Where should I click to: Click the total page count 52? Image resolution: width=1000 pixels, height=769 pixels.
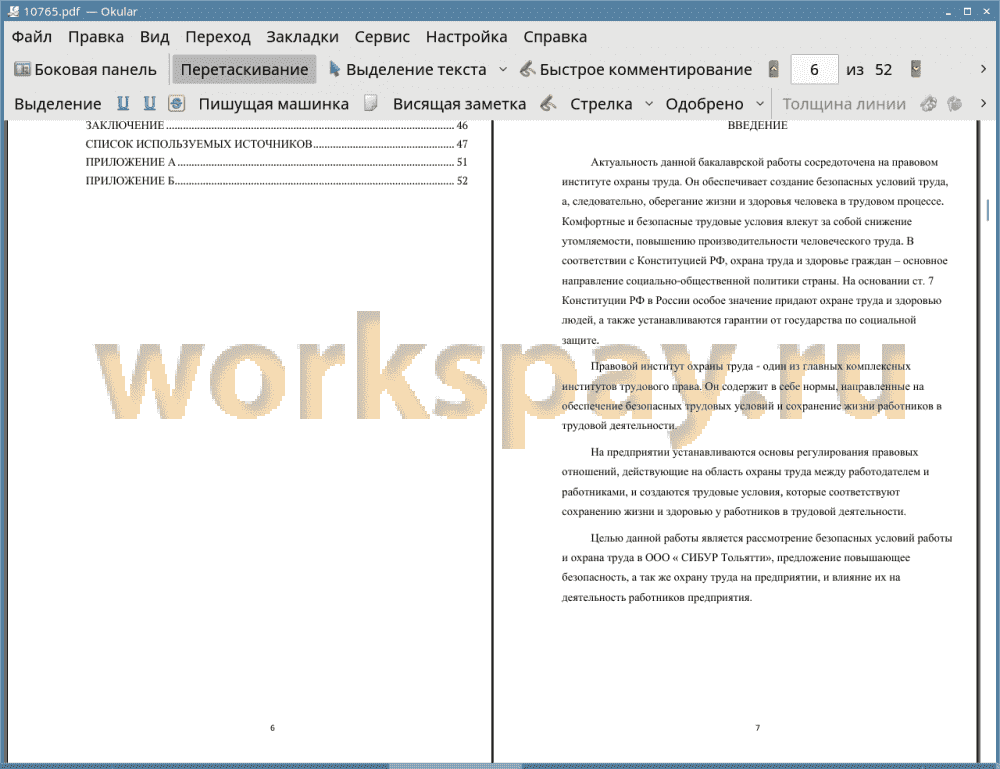click(x=883, y=70)
